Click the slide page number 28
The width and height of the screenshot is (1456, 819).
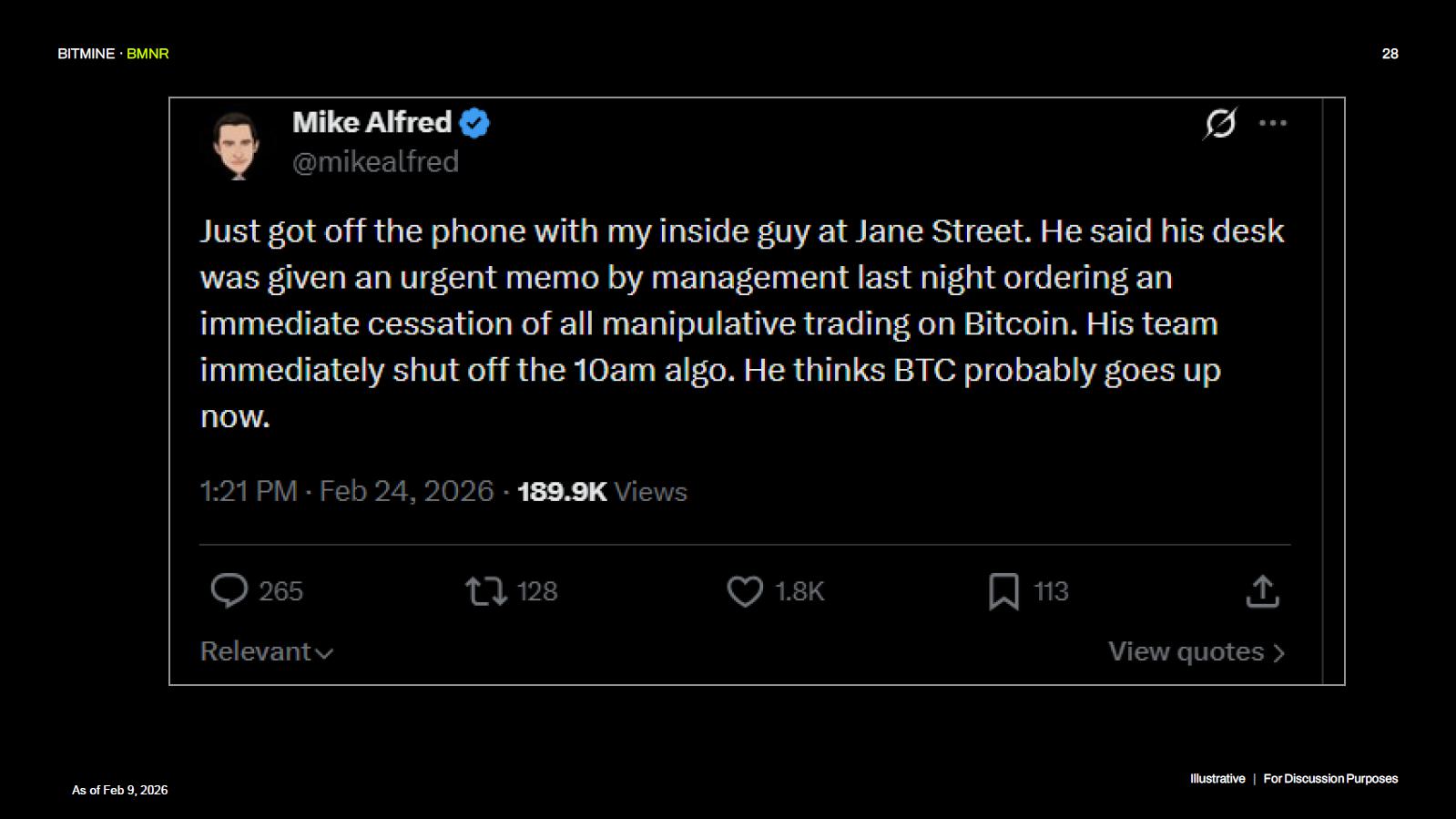[x=1390, y=54]
